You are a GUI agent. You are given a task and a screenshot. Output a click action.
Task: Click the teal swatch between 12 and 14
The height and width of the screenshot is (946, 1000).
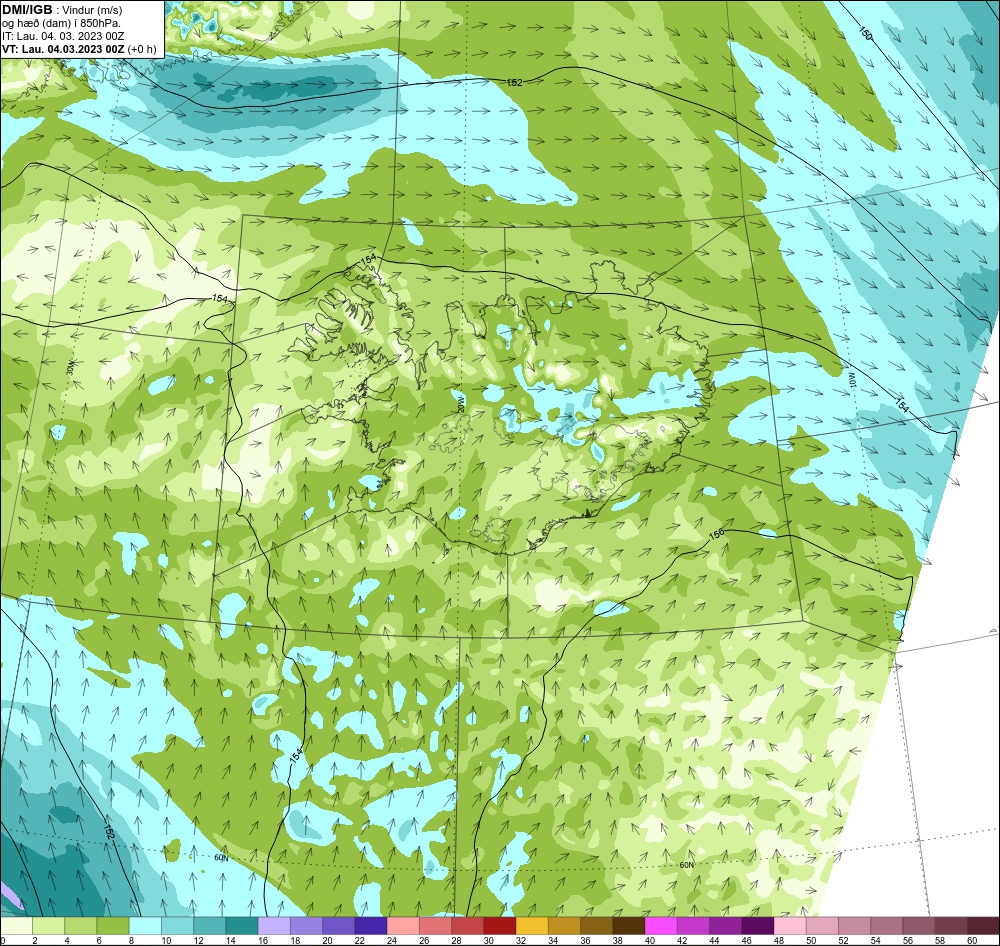[x=210, y=925]
